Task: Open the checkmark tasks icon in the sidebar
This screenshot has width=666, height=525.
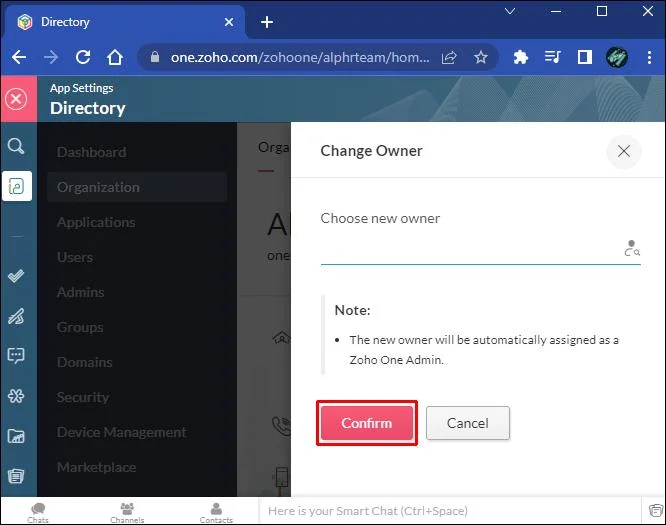Action: pos(16,276)
